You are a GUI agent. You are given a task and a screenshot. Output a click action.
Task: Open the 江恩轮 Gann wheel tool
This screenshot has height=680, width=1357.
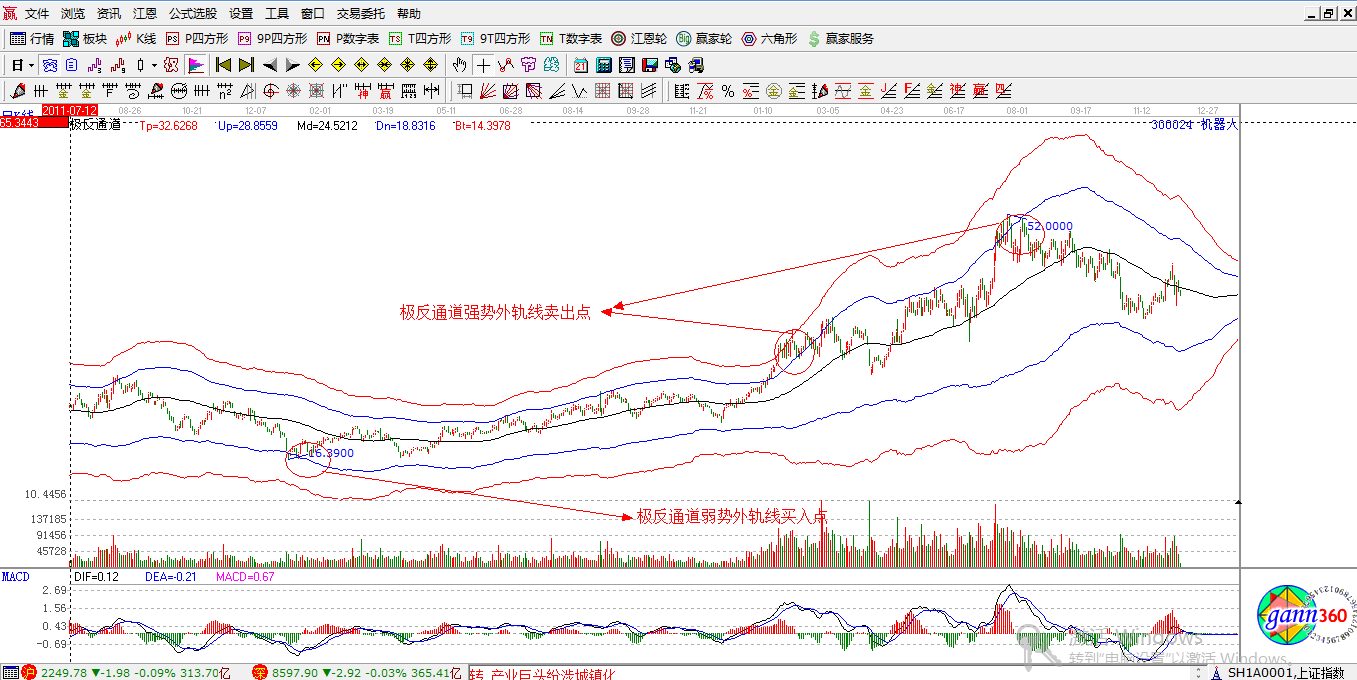click(x=638, y=39)
